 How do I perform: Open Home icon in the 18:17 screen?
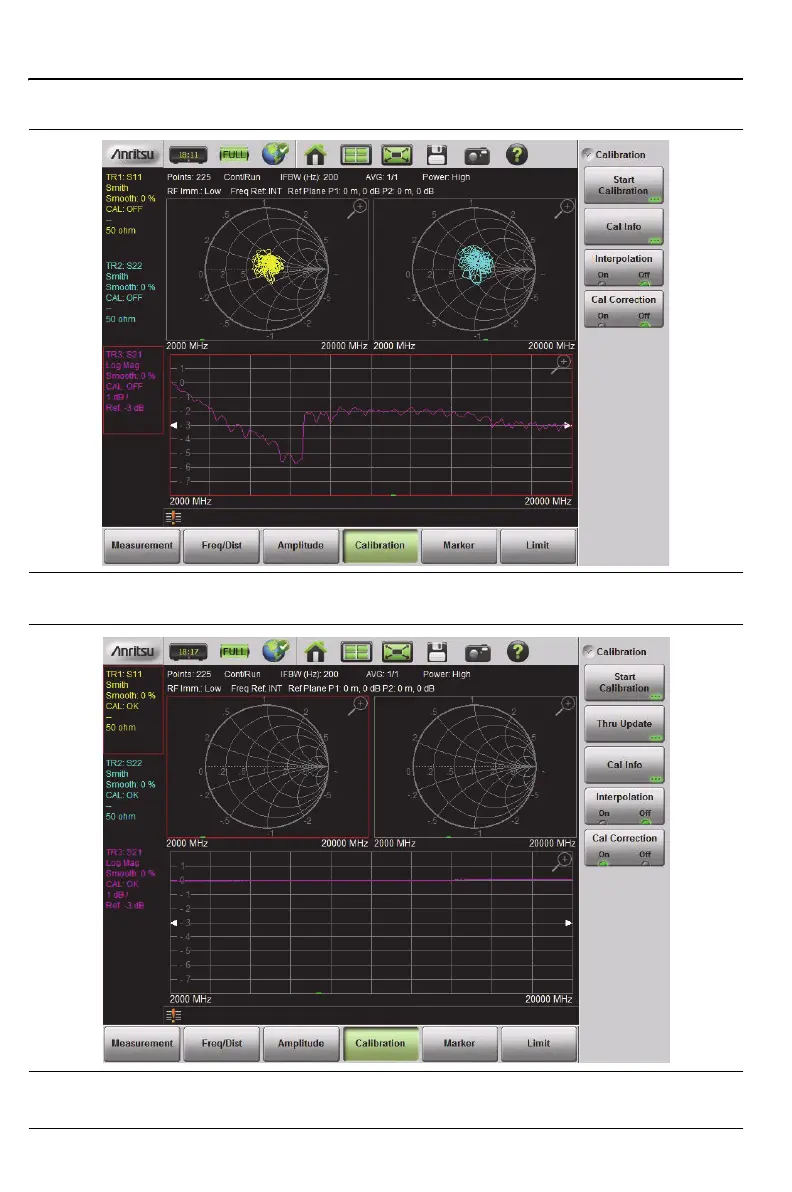(x=315, y=652)
